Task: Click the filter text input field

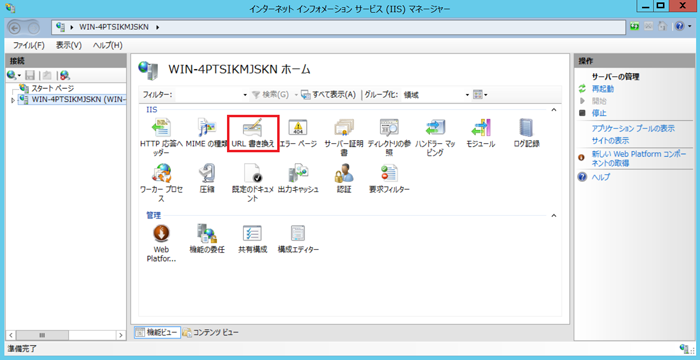Action: [208, 95]
